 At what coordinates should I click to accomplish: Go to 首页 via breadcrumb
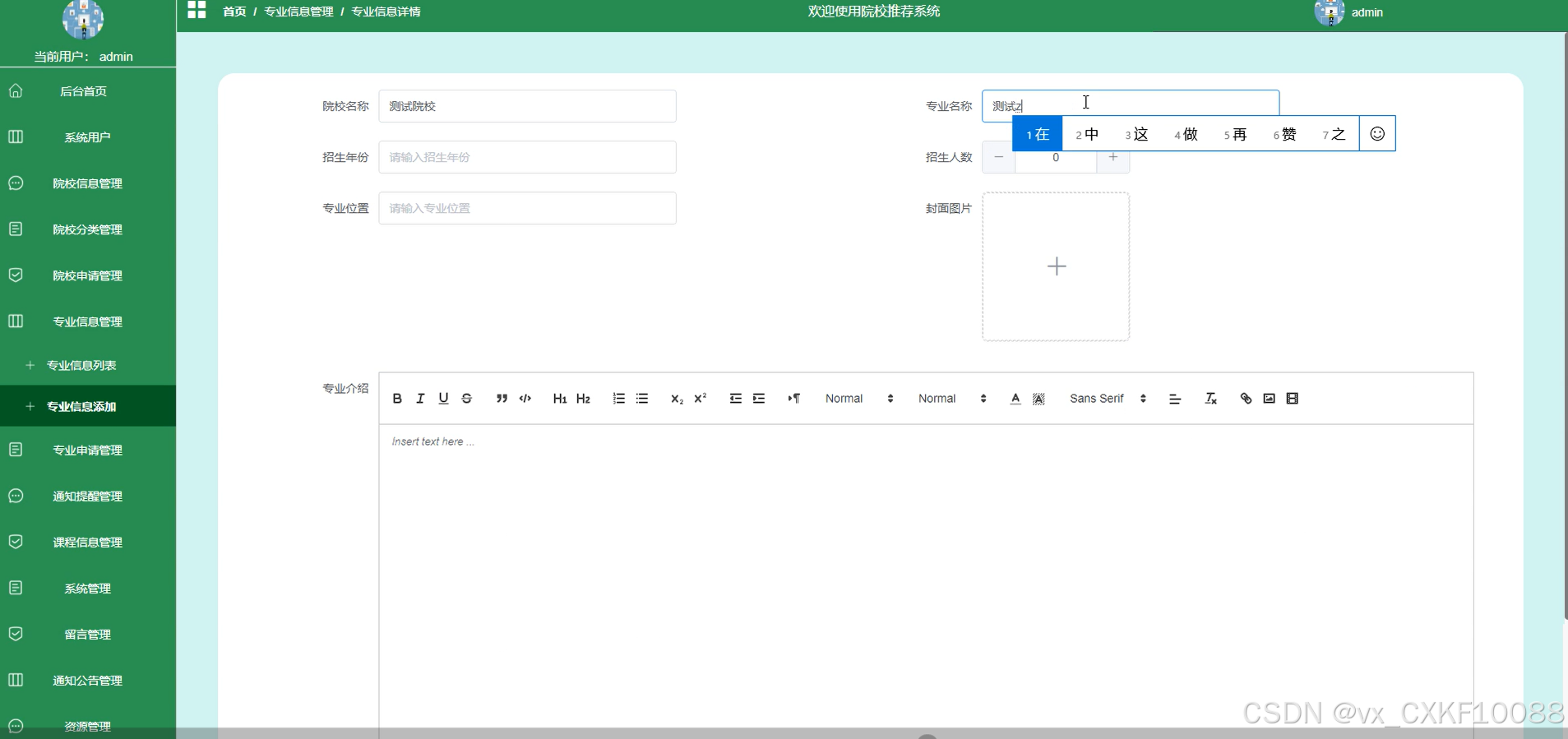pos(234,12)
